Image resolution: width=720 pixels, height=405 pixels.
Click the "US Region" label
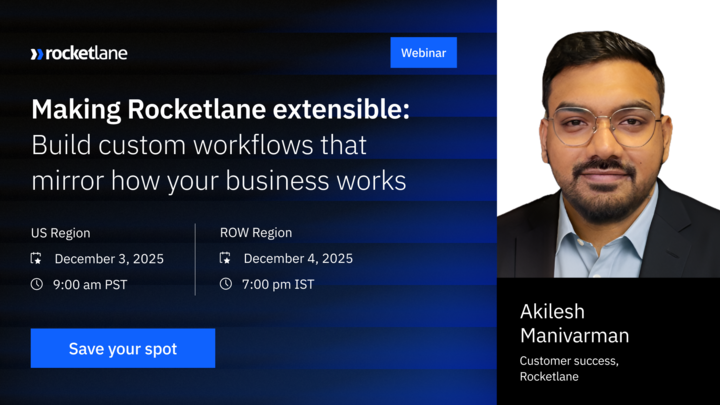61,233
